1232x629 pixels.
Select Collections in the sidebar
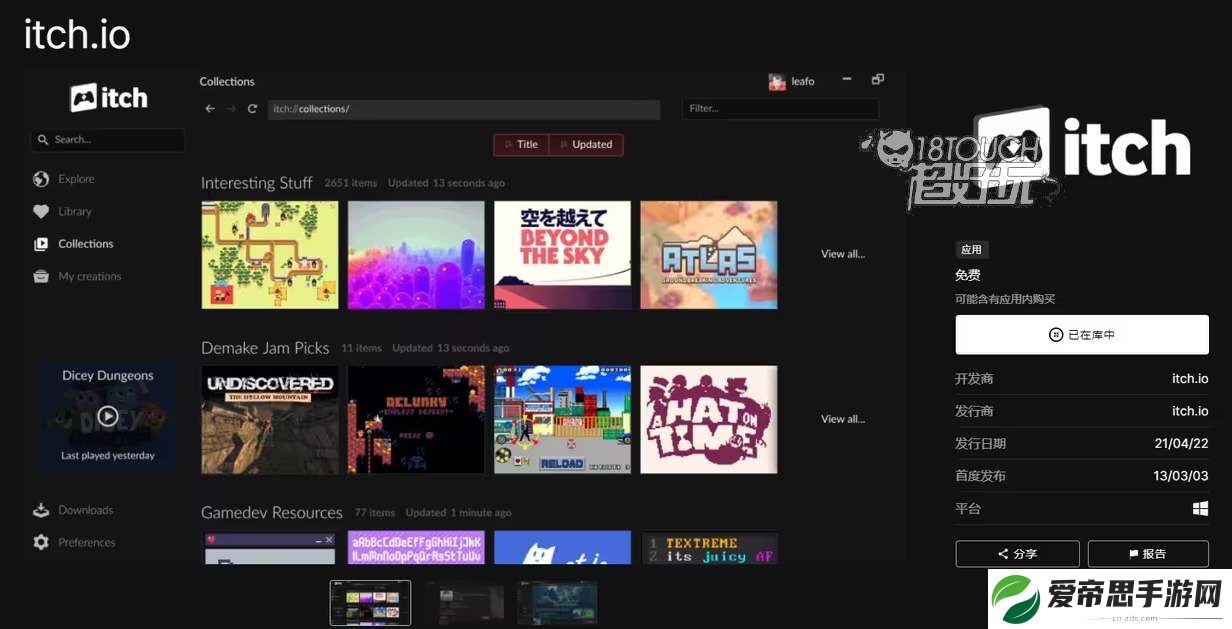click(86, 244)
